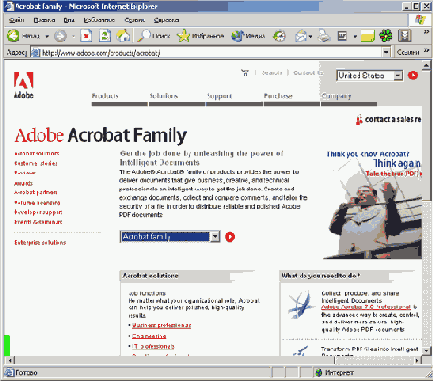Viewport: 433px width, 381px height.
Task: Open the Back button history arrow
Action: 47,36
